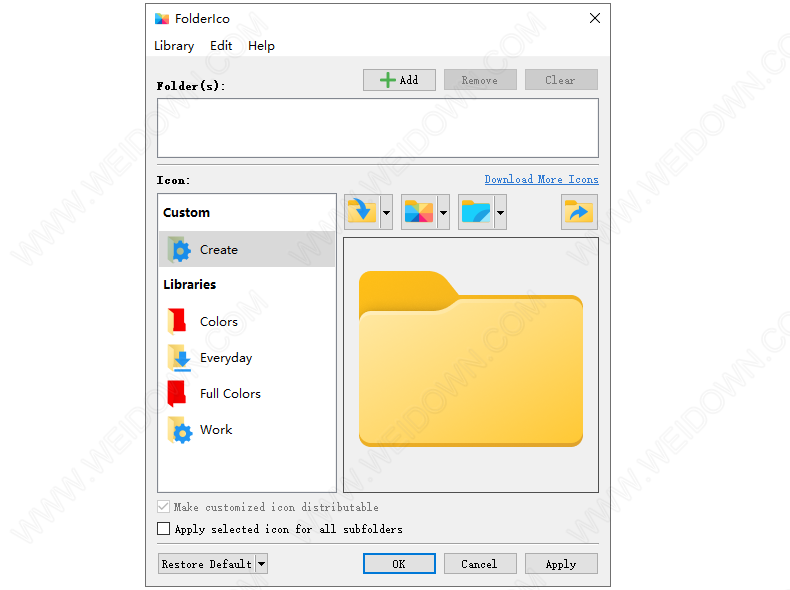Click the Clear button
The height and width of the screenshot is (590, 790).
561,80
